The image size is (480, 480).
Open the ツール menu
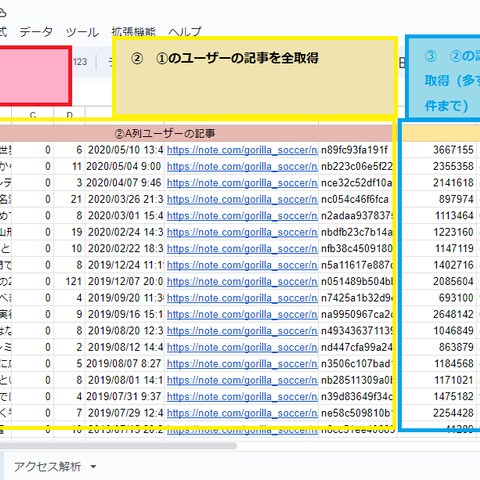[82, 32]
